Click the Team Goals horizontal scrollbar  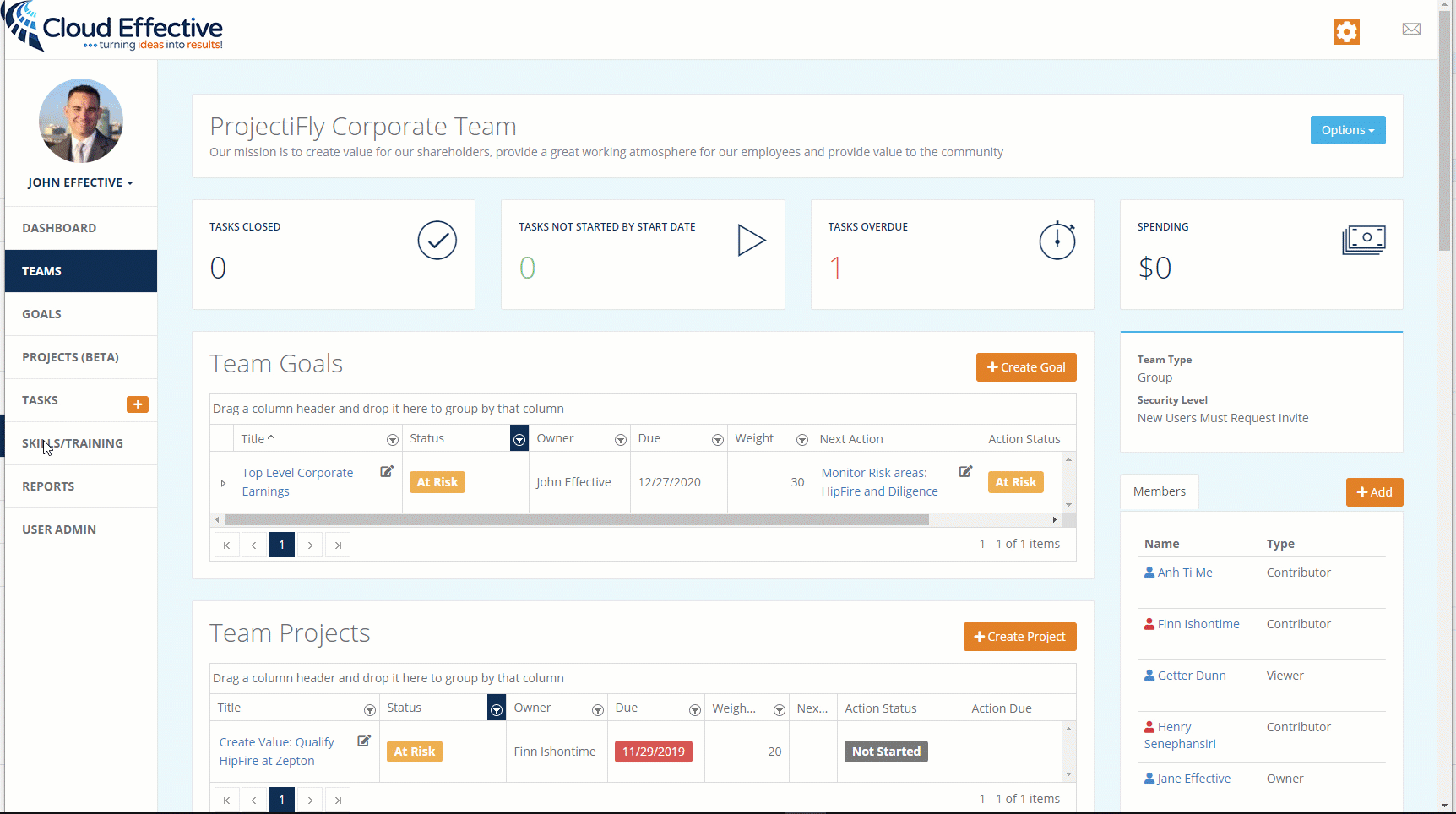click(x=576, y=520)
